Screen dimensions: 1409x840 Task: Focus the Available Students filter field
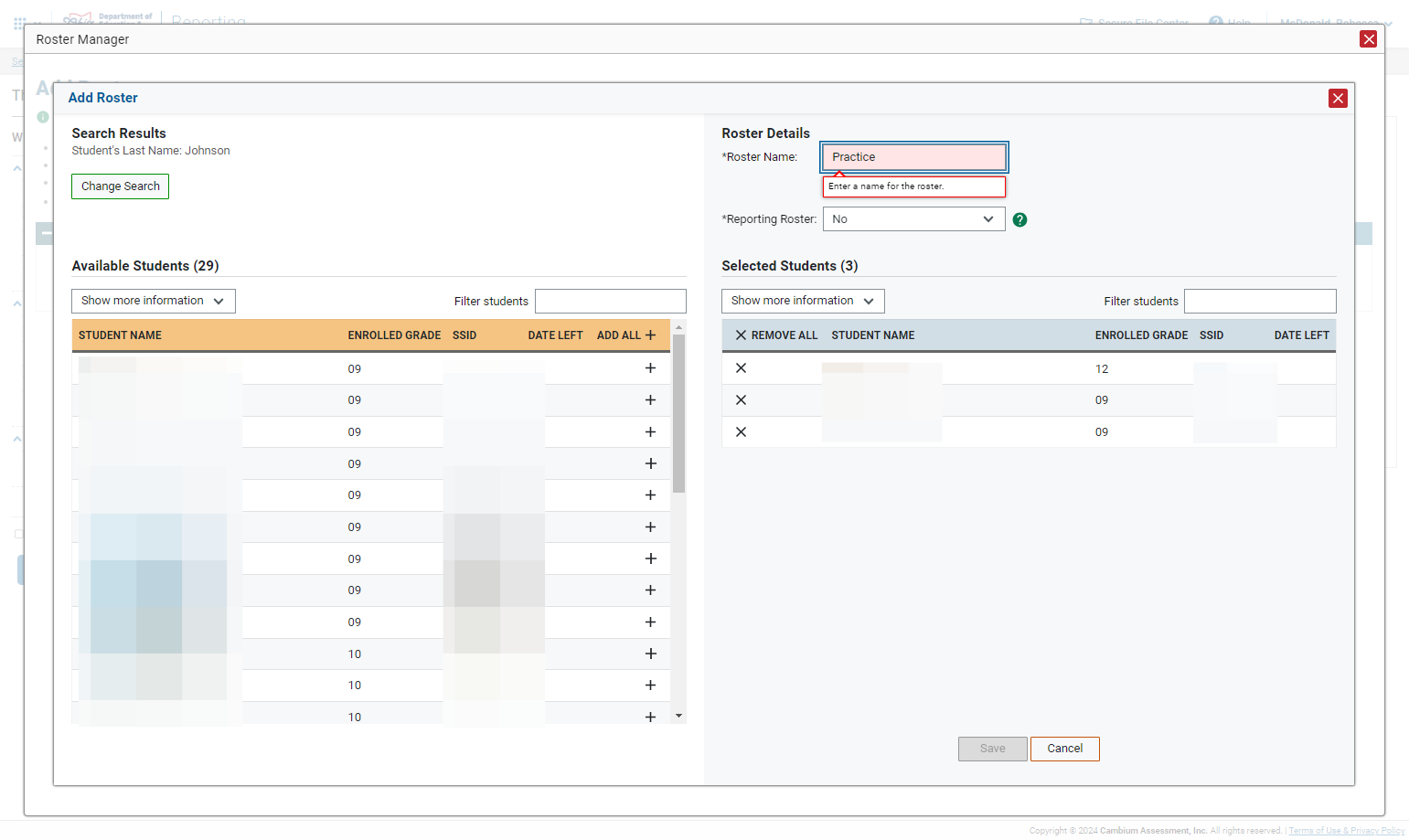[x=610, y=301]
